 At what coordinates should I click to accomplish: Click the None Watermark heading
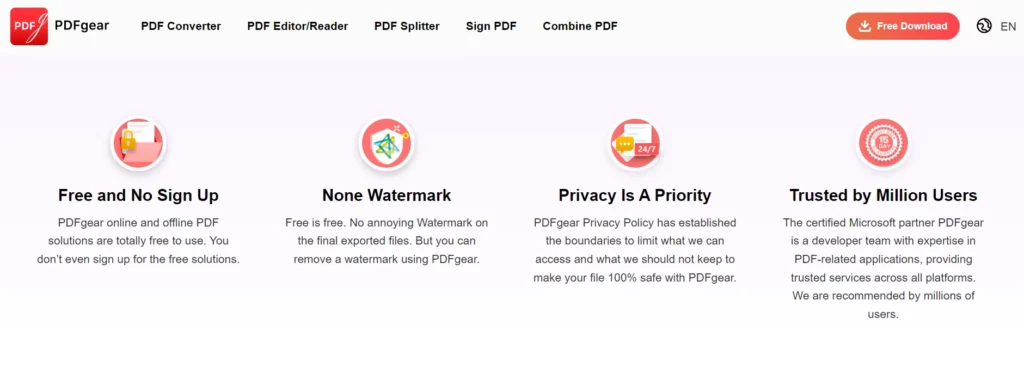[387, 195]
